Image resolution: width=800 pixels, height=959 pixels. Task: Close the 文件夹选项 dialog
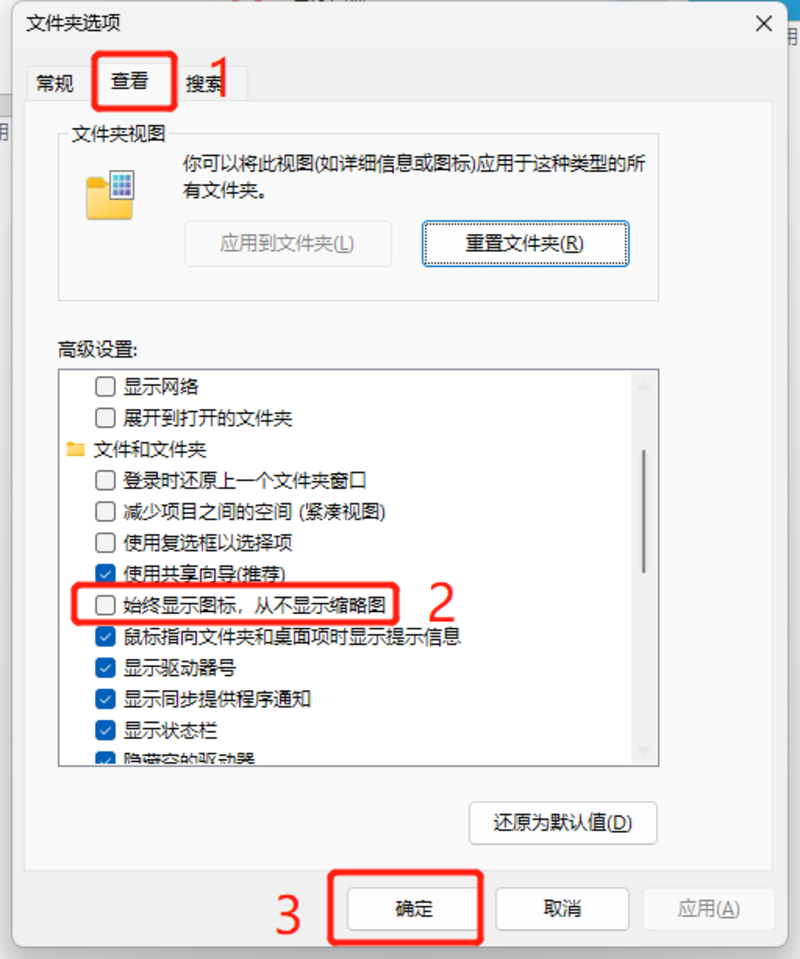click(x=763, y=24)
